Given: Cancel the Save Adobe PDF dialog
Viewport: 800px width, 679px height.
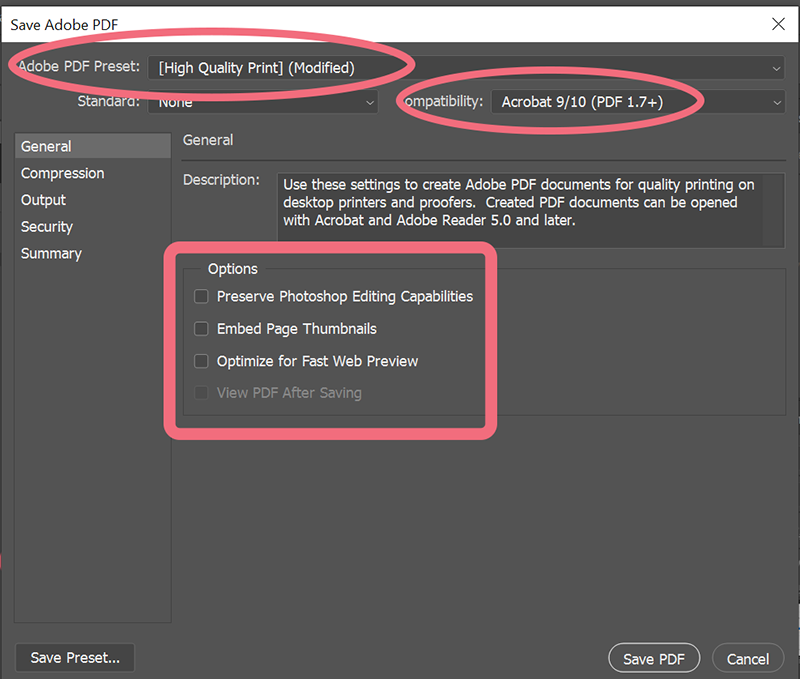Looking at the screenshot, I should (747, 659).
